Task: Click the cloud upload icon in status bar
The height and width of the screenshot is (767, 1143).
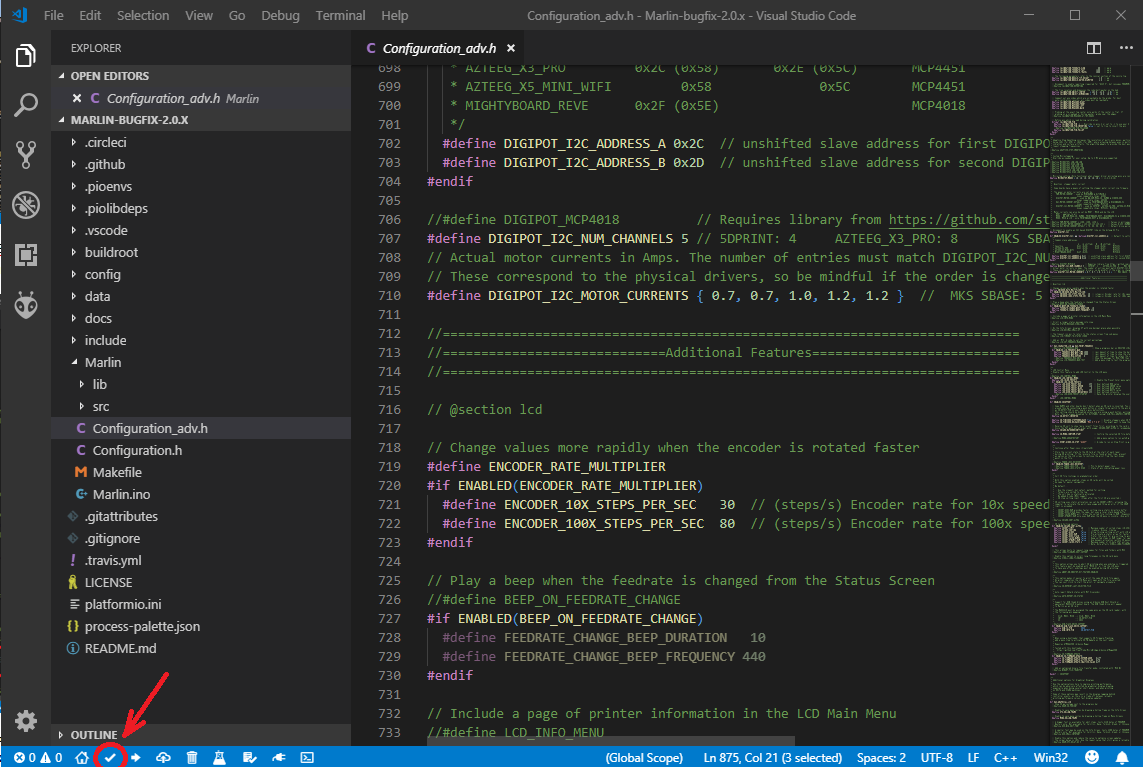Action: (163, 758)
